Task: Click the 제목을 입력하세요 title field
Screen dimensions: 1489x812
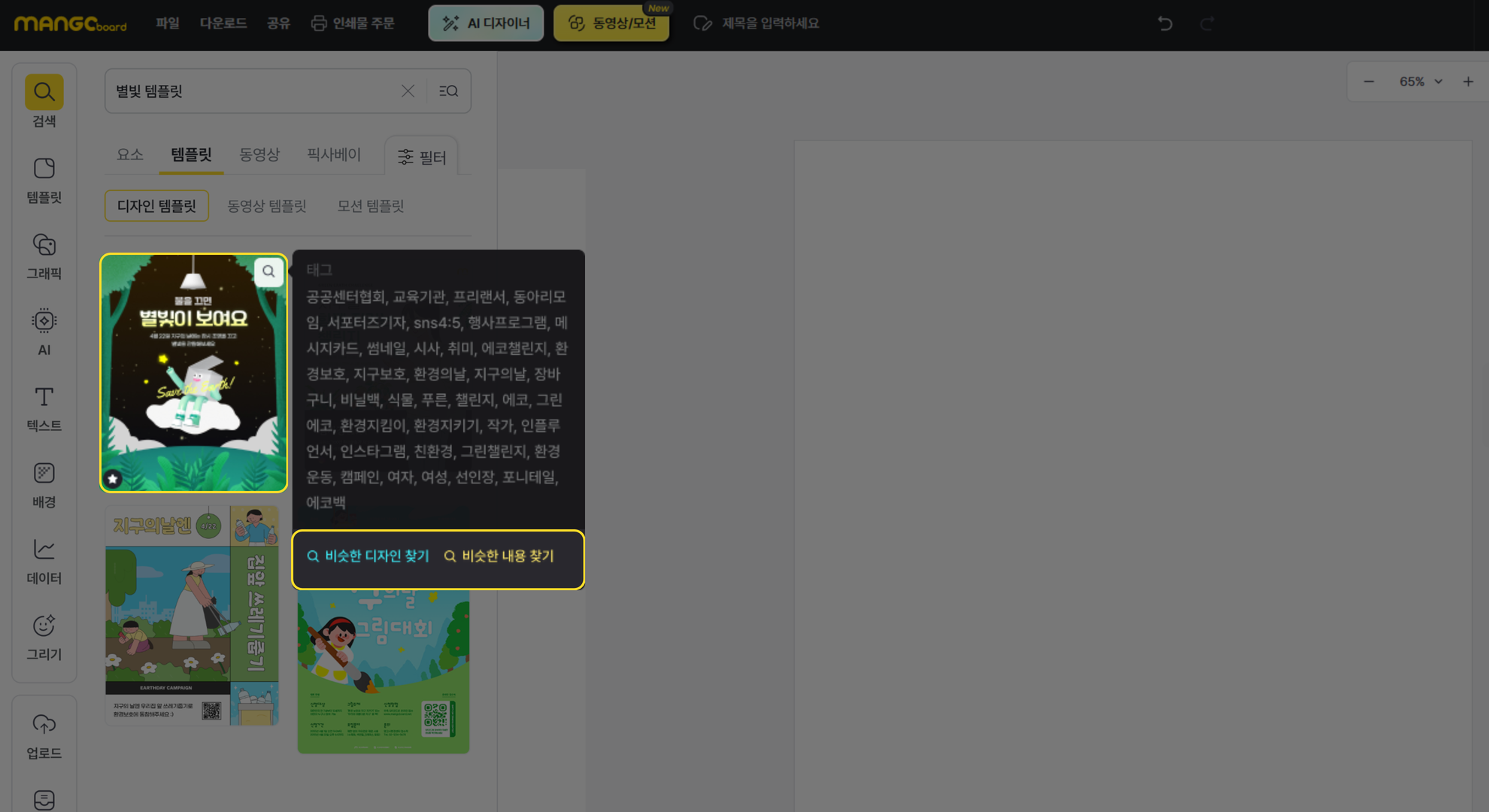Action: pyautogui.click(x=770, y=23)
